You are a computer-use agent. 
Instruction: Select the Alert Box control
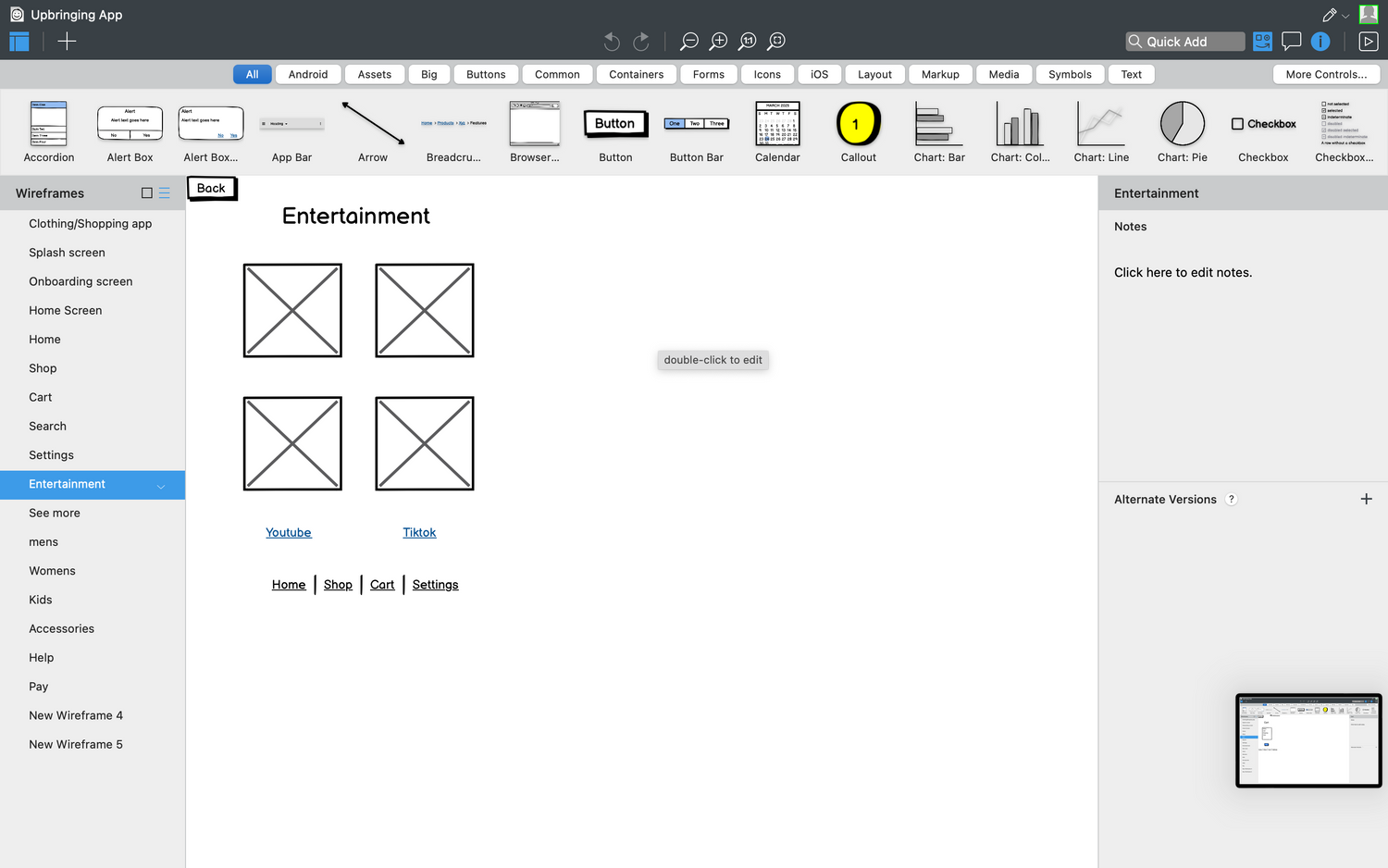(130, 131)
